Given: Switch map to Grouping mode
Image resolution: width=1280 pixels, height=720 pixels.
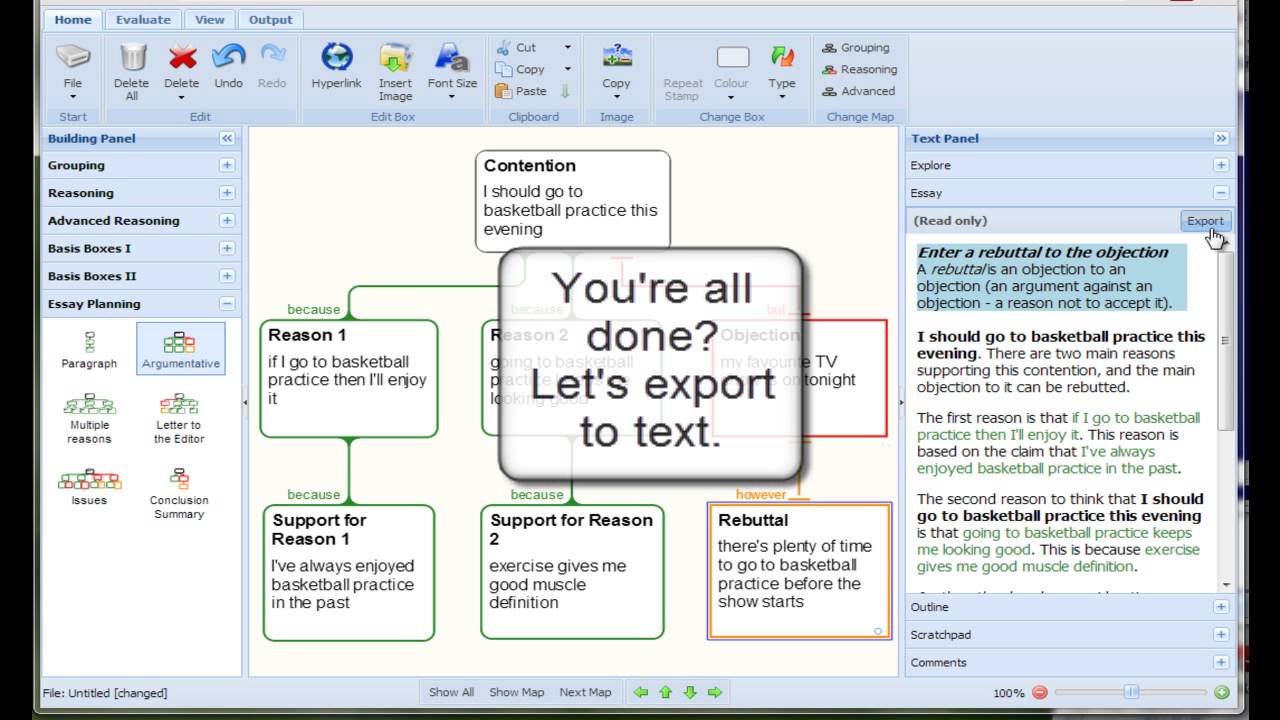Looking at the screenshot, I should 856,47.
